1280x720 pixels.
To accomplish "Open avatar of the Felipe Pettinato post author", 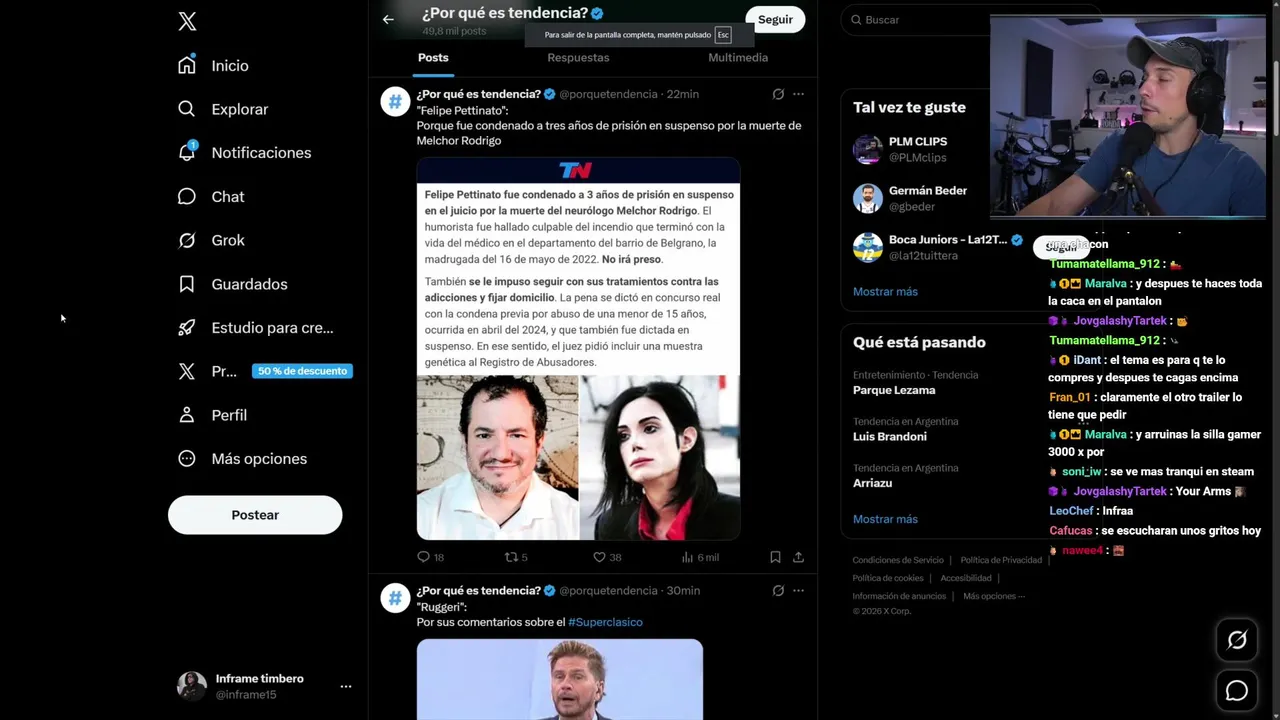I will (x=395, y=101).
